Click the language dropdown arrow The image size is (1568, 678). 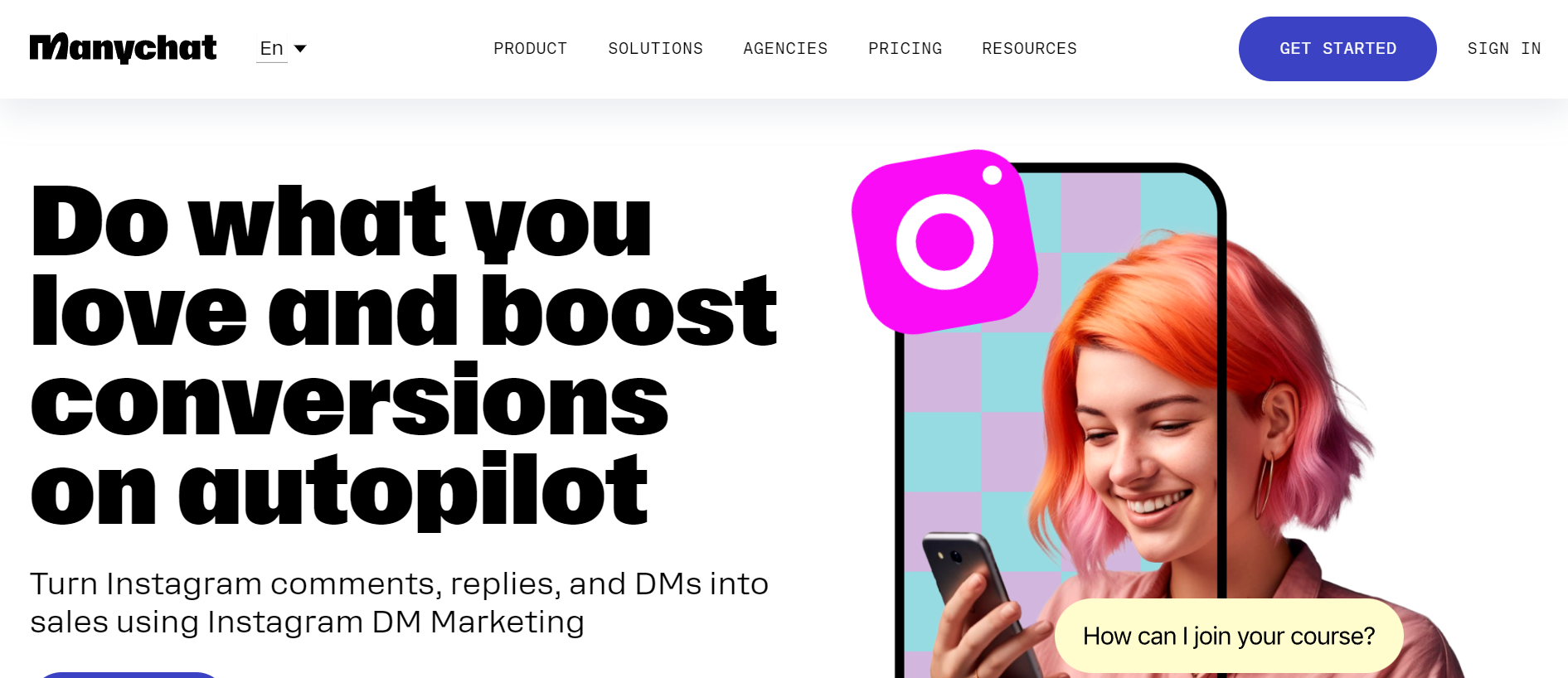tap(300, 49)
